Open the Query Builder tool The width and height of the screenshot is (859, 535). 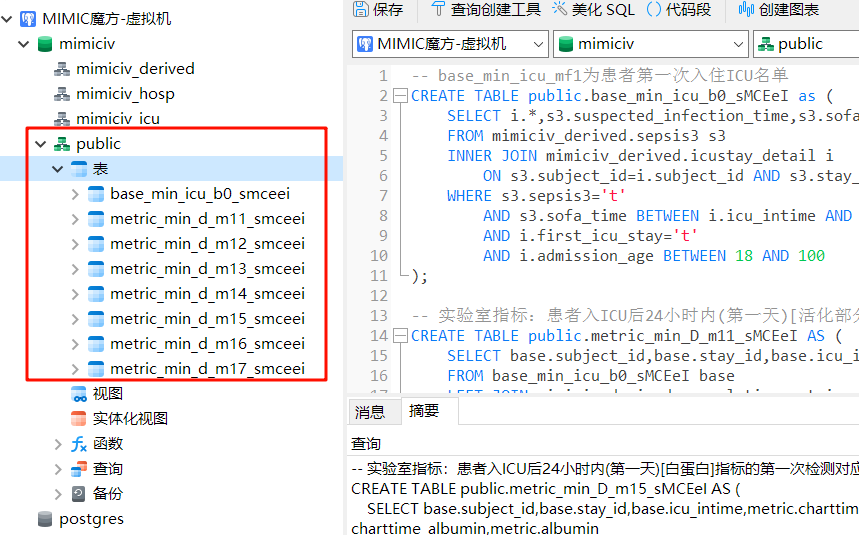439,9
